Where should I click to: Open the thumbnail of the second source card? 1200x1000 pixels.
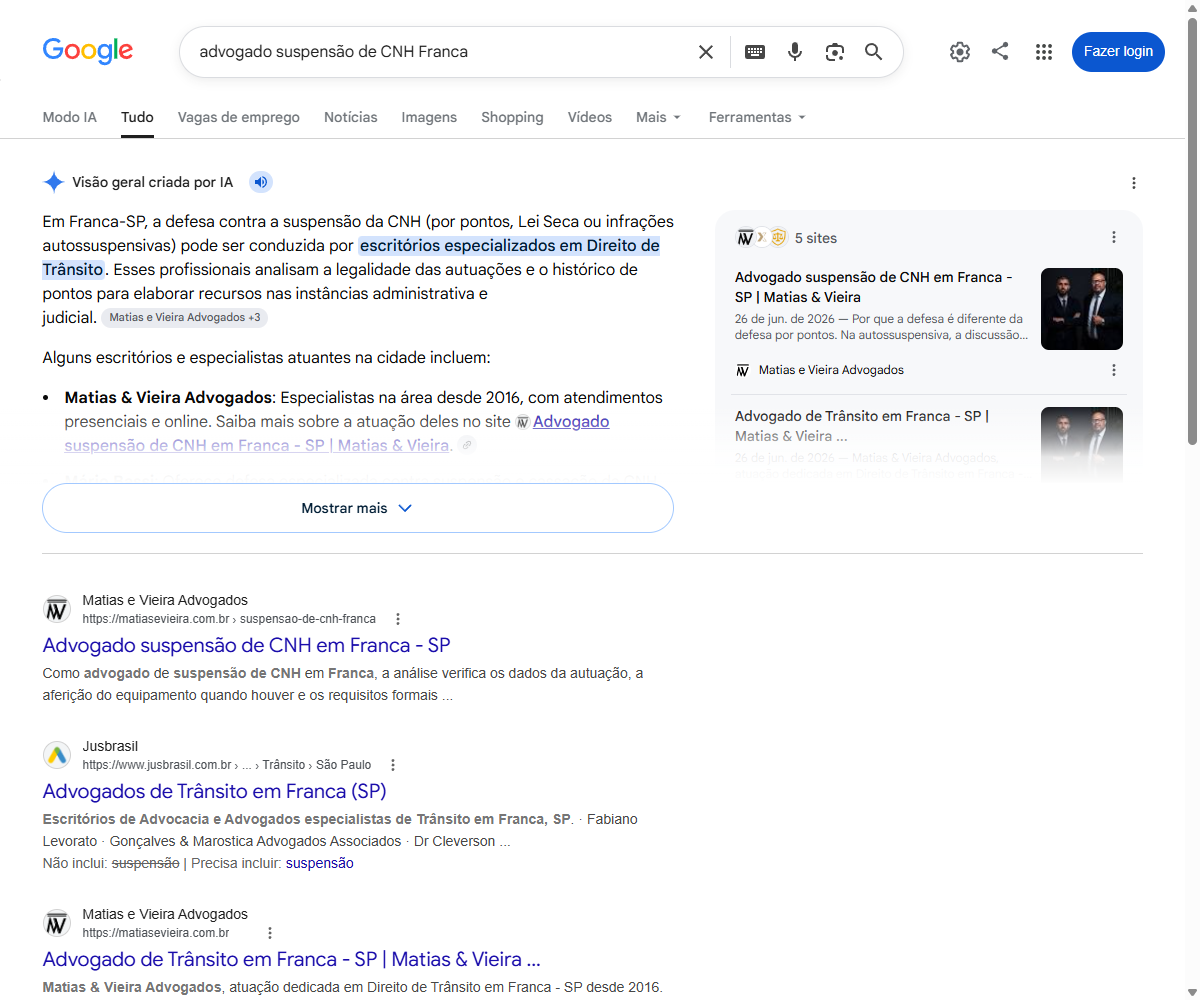[x=1082, y=444]
